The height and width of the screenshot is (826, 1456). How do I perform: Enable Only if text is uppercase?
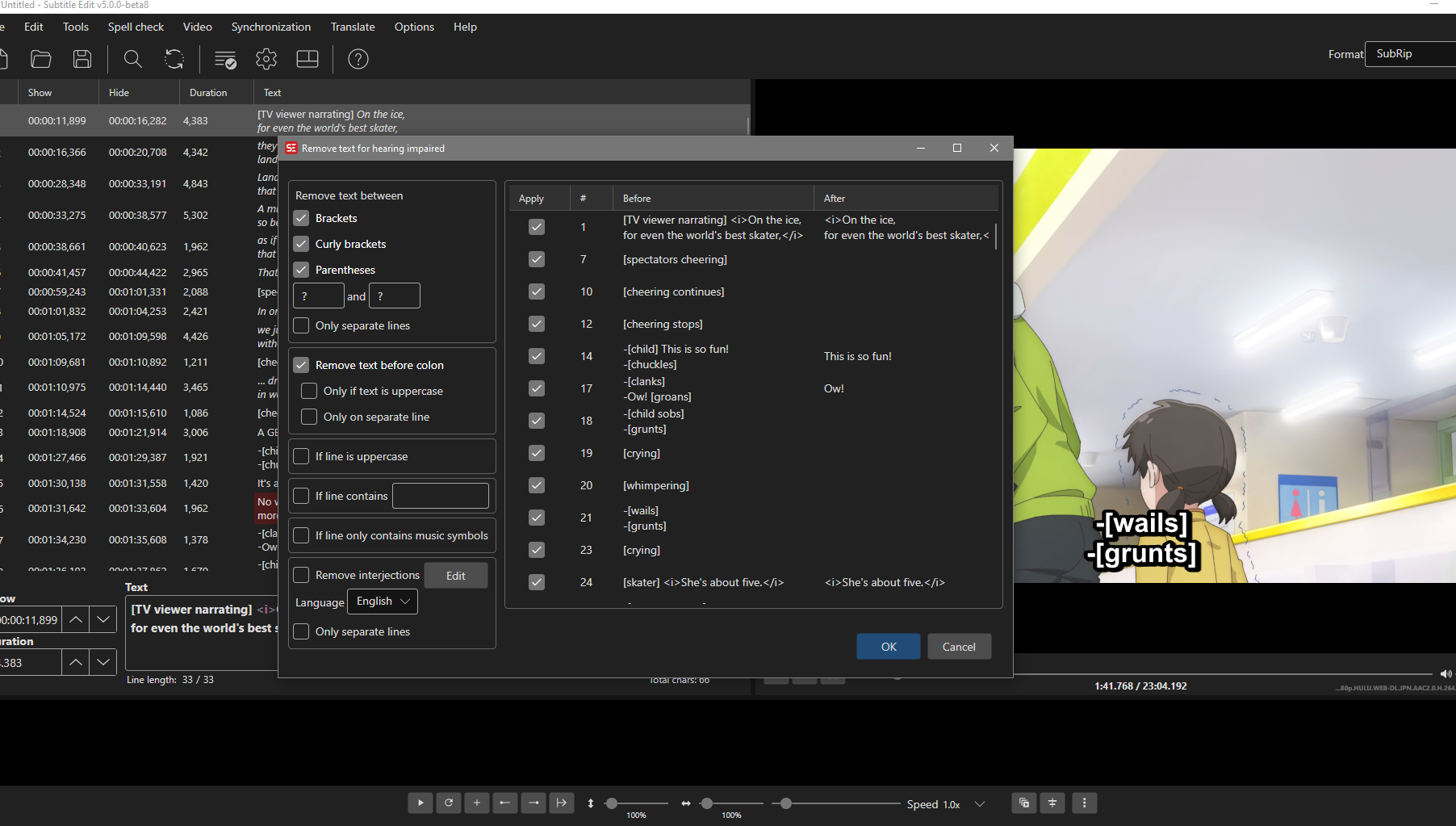(309, 391)
